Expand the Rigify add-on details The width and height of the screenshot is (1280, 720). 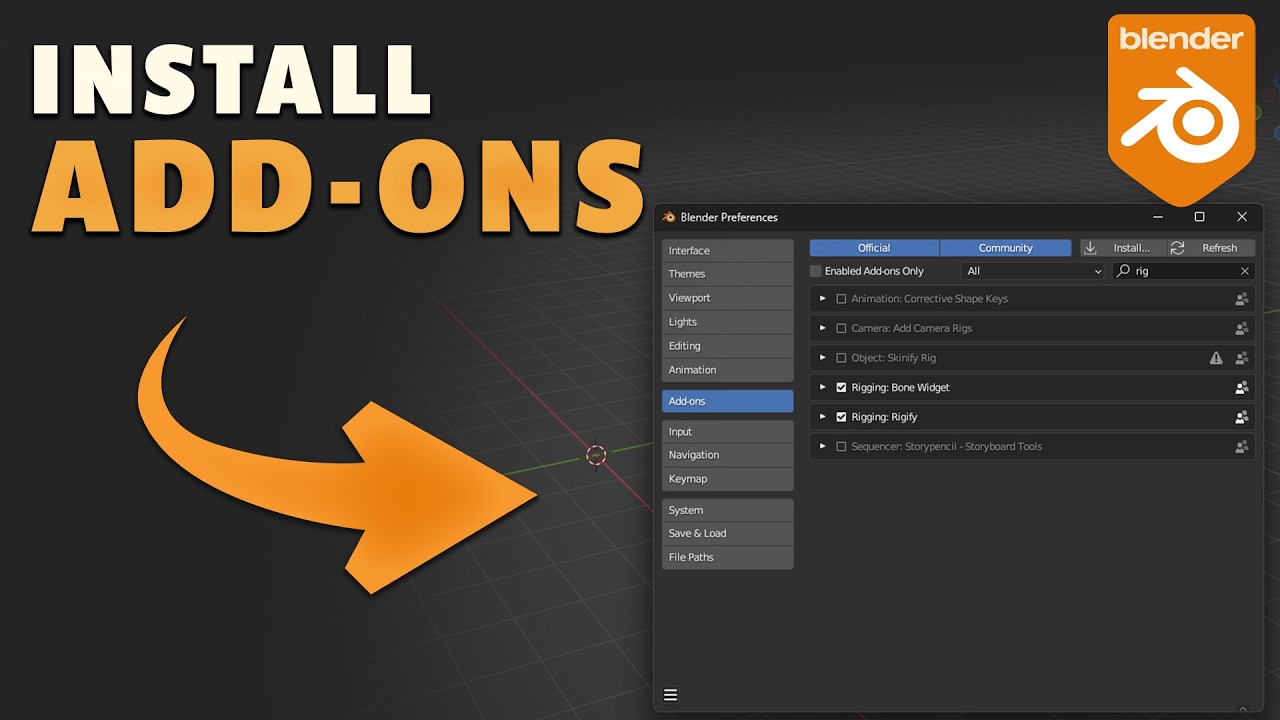pos(823,417)
